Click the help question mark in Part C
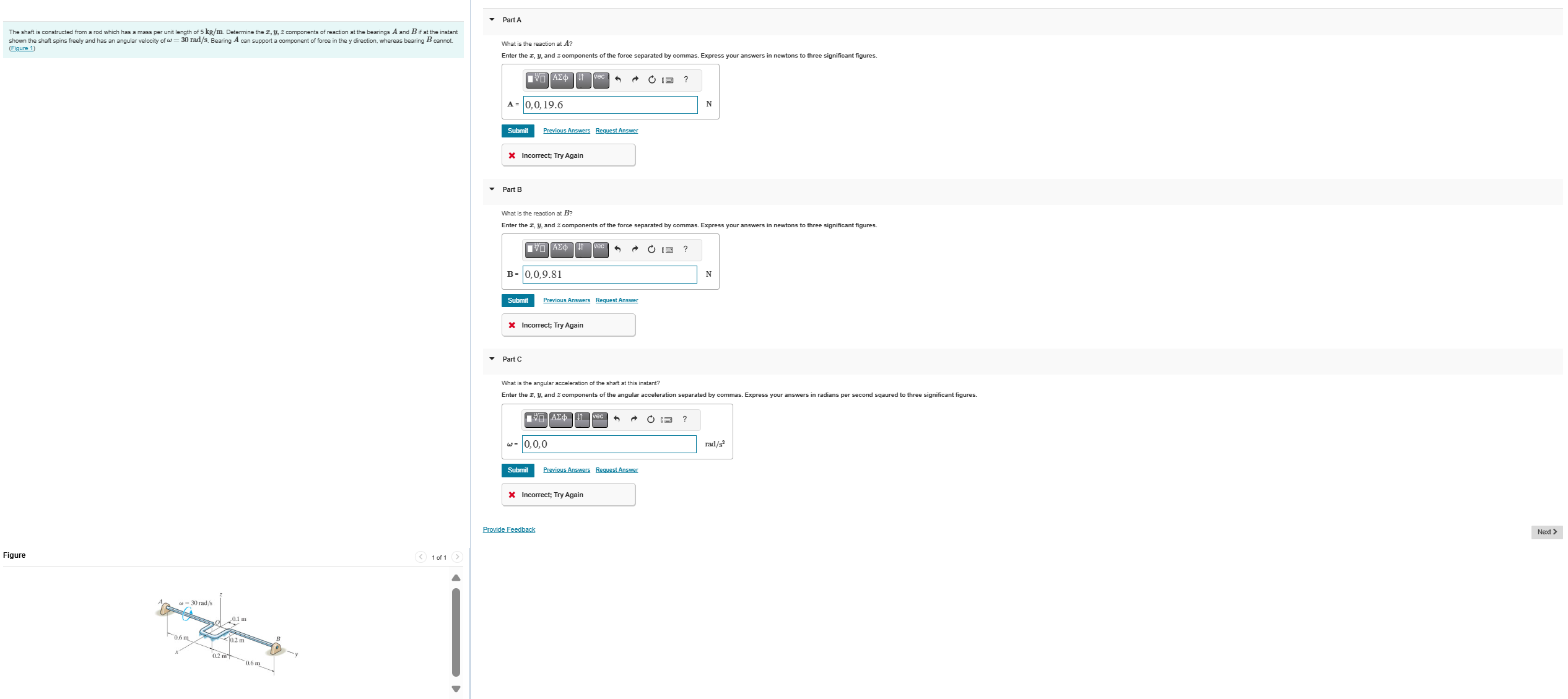Screen dimensions: 1568x699 684,419
